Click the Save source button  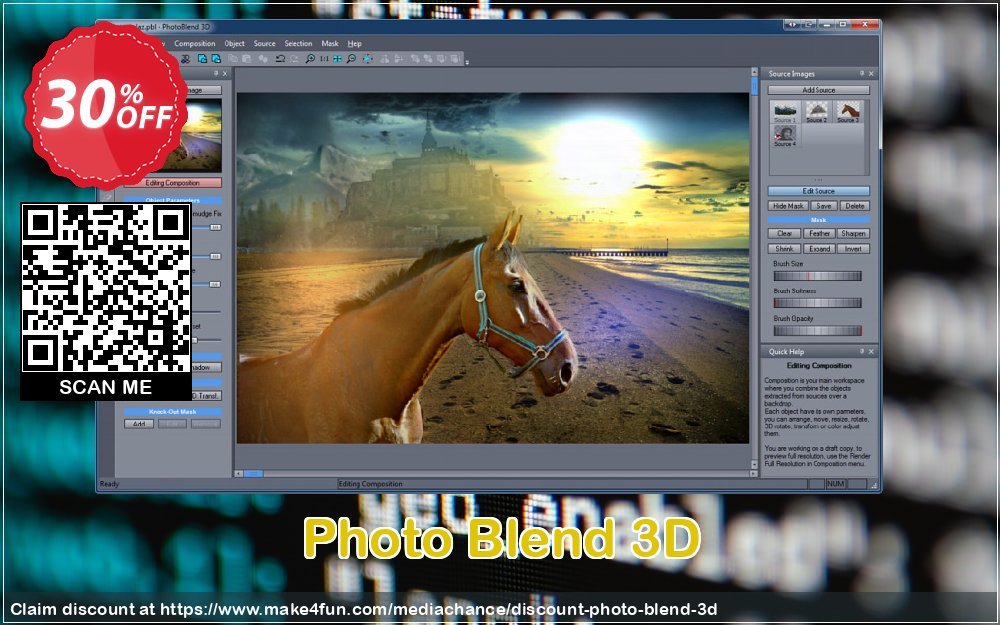point(824,206)
